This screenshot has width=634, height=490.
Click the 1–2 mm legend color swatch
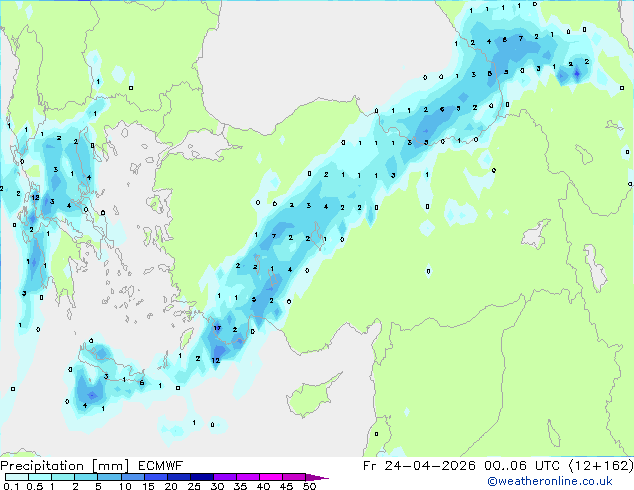pos(63,477)
